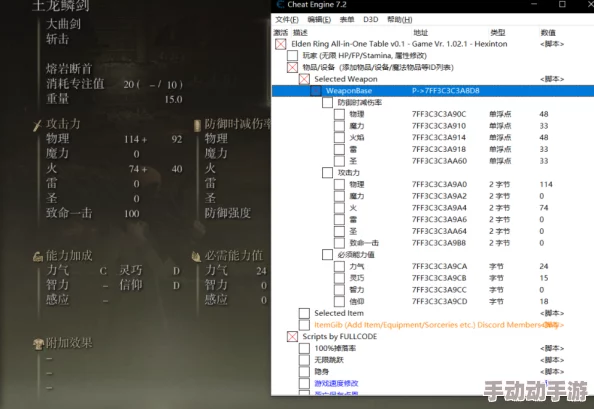Enable the 隐身 script
This screenshot has height=409, width=594.
(x=304, y=372)
